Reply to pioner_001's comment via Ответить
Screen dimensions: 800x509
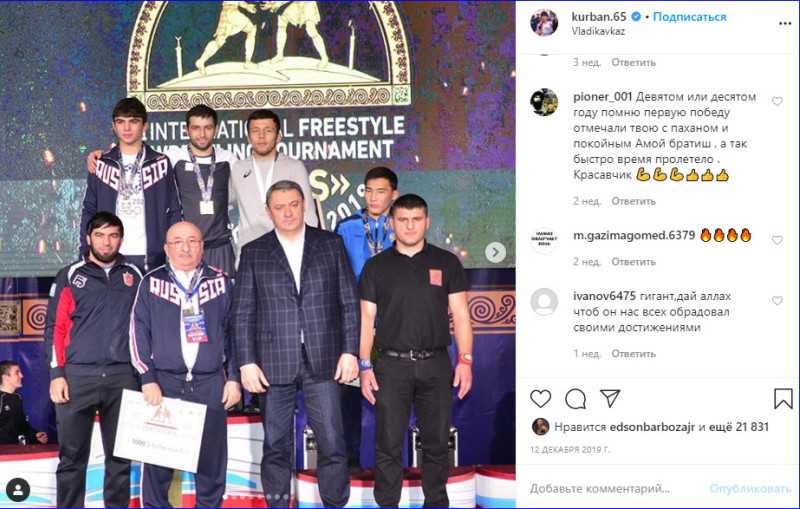pyautogui.click(x=634, y=201)
